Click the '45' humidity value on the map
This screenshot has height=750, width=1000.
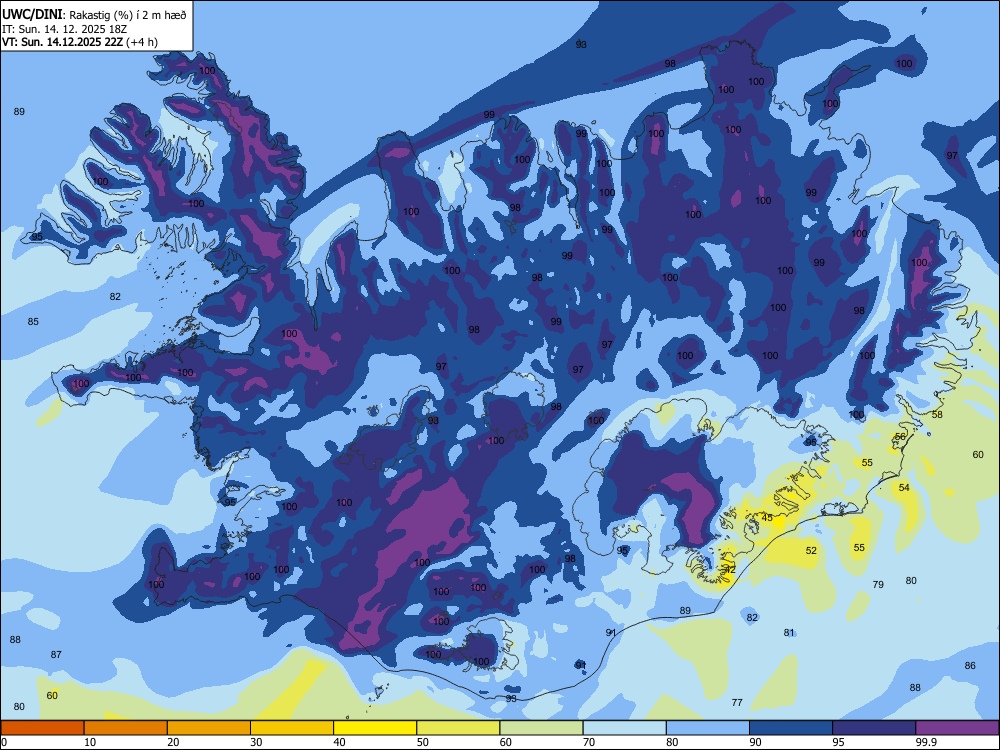[767, 518]
